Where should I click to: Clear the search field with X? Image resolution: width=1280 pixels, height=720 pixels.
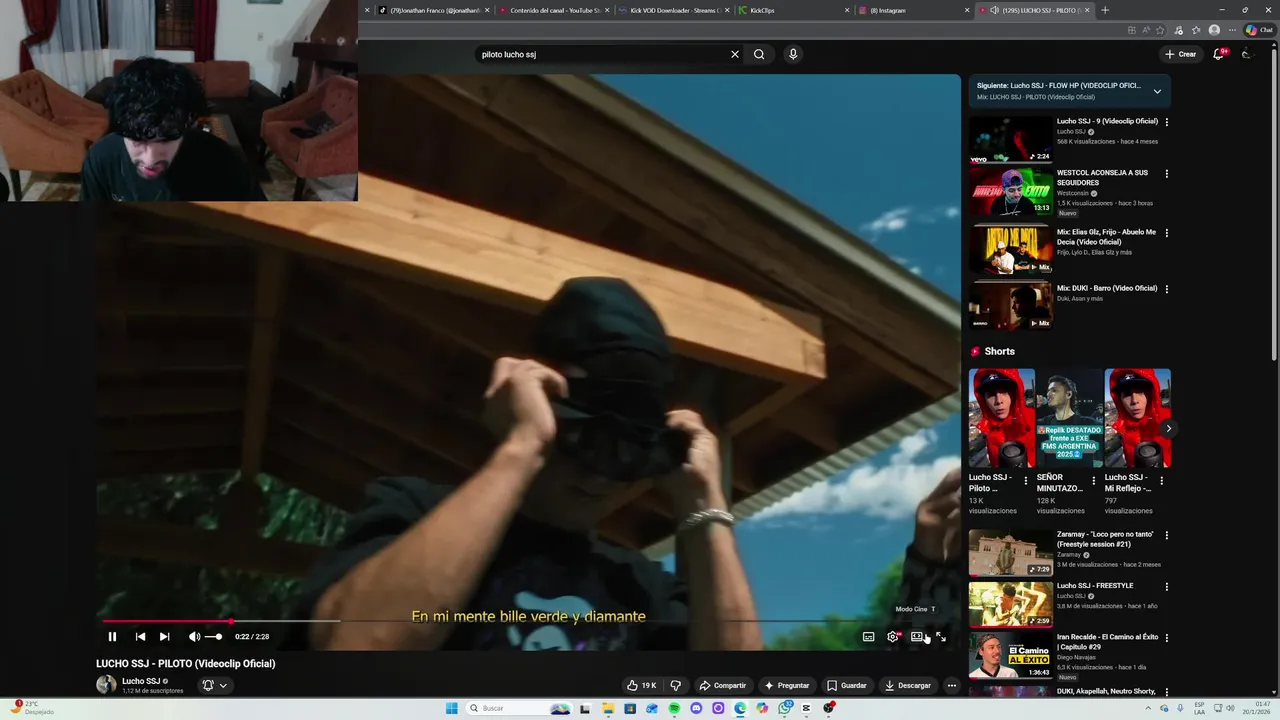(735, 54)
